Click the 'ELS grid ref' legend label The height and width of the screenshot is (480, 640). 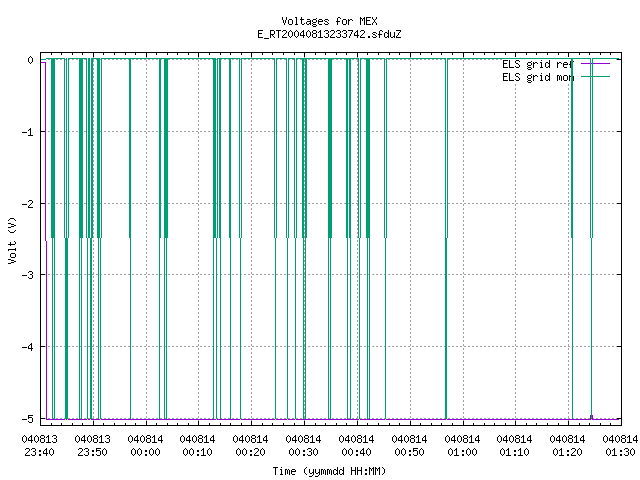click(538, 64)
